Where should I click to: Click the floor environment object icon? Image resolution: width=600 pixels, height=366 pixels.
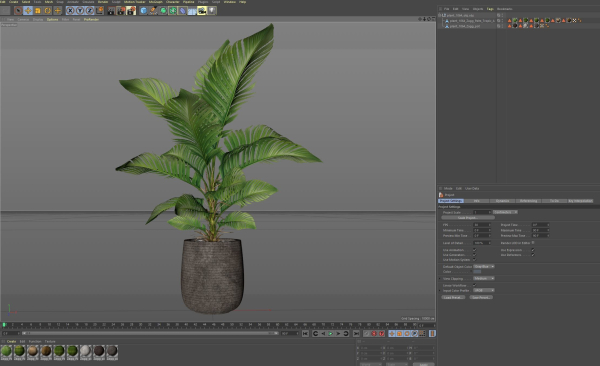[x=192, y=11]
